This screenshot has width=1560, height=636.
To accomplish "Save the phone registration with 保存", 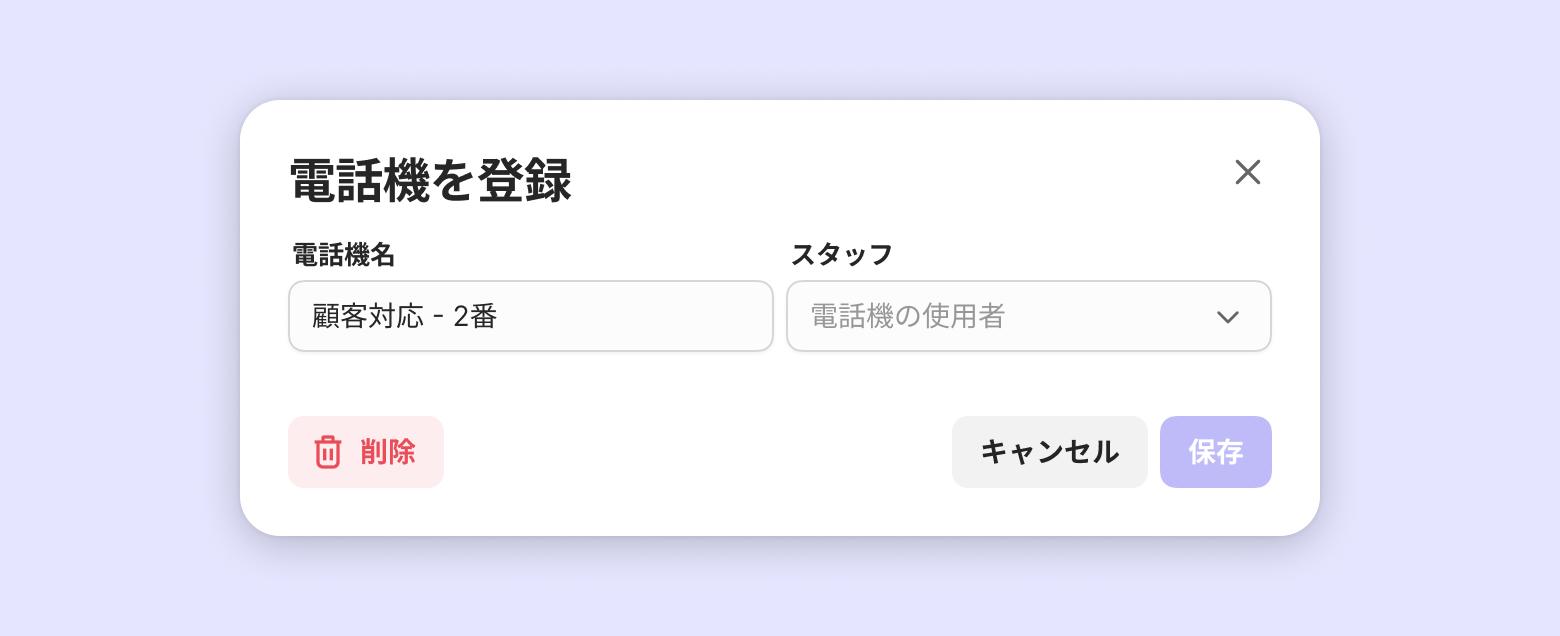I will click(x=1215, y=452).
